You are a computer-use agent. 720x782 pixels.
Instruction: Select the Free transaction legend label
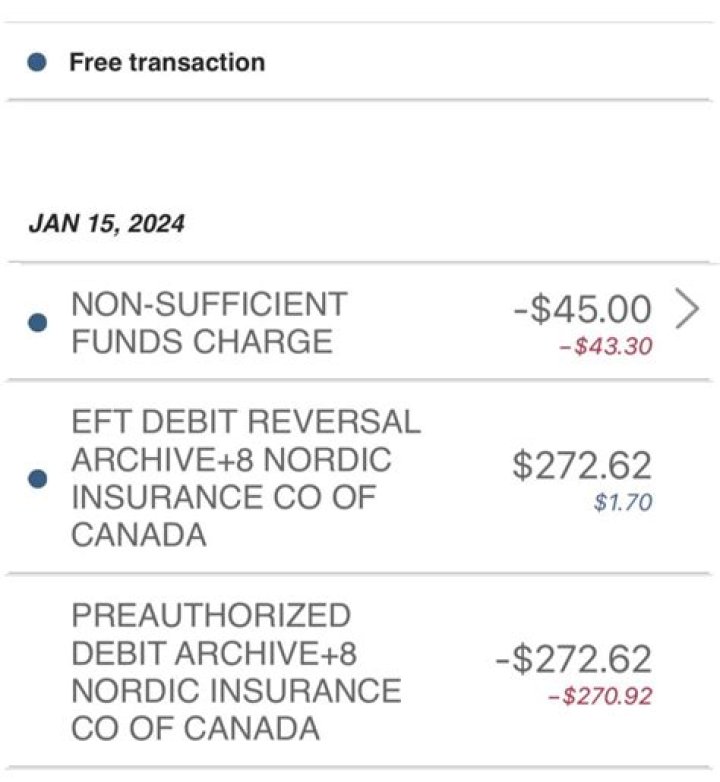tap(166, 62)
